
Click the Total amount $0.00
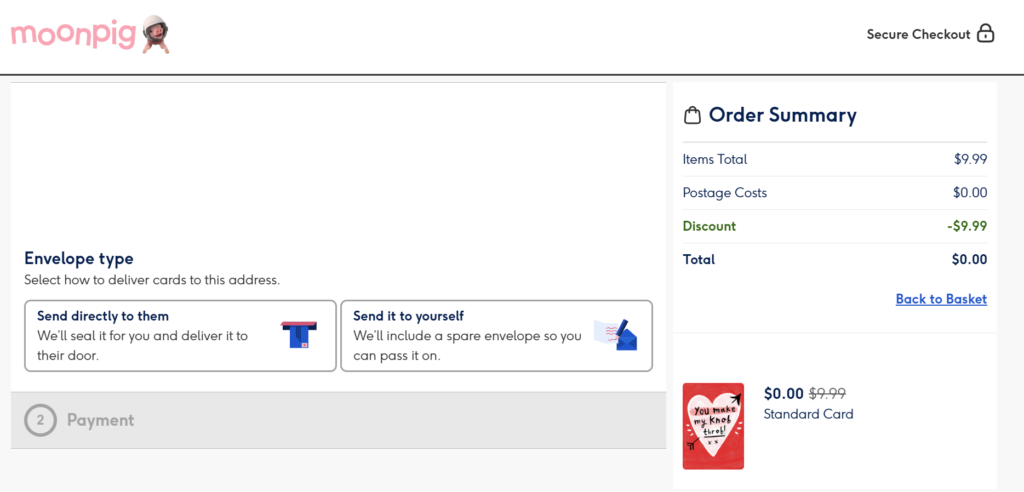969,260
